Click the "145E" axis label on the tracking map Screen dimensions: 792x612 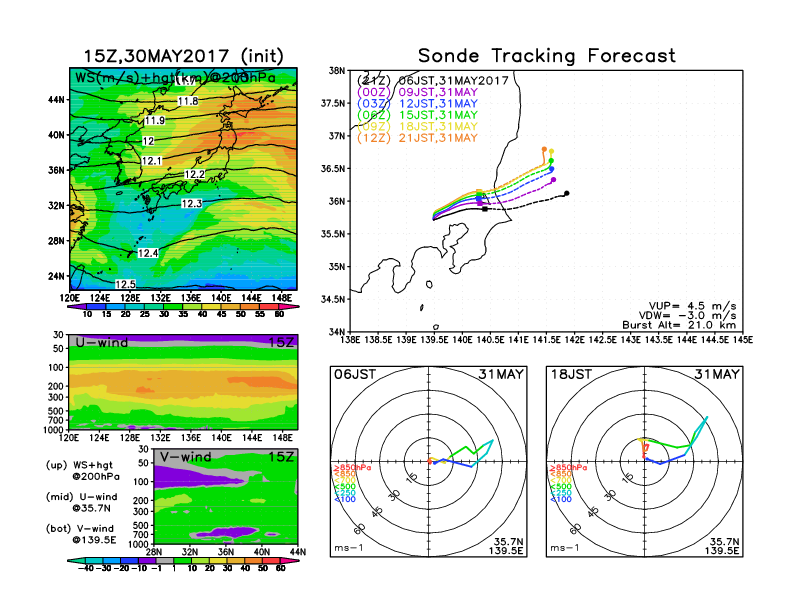point(743,340)
